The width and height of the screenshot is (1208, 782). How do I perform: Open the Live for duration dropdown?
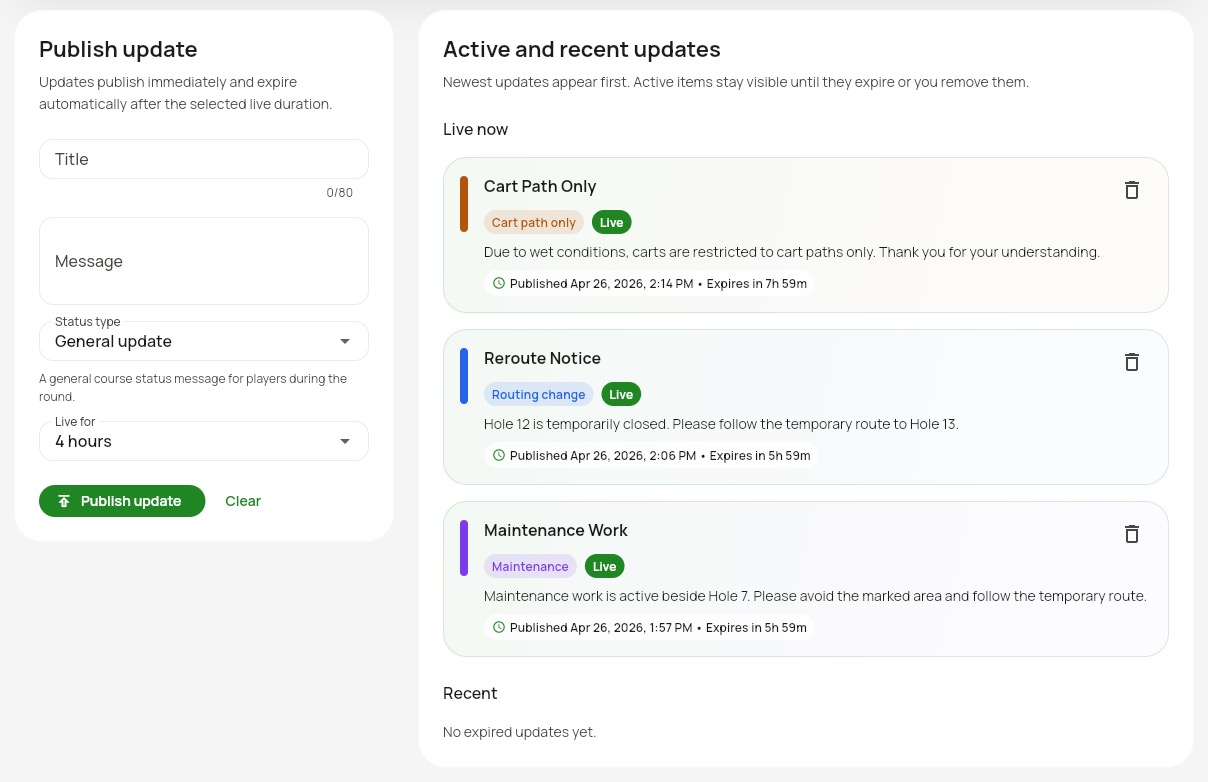(x=204, y=441)
